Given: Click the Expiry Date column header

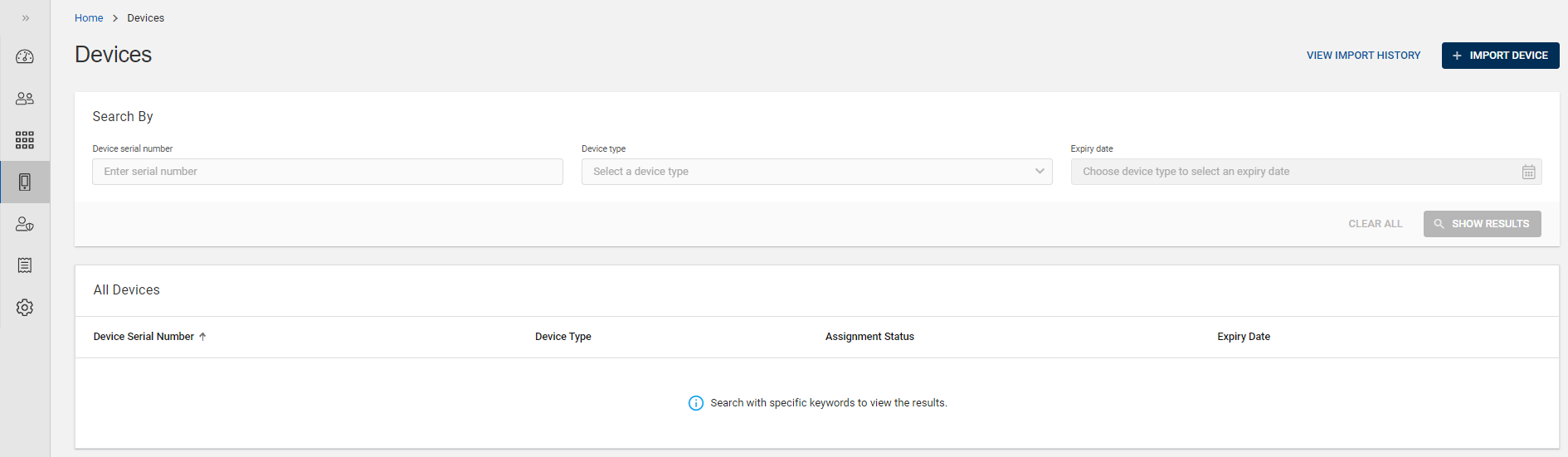Looking at the screenshot, I should pos(1244,337).
